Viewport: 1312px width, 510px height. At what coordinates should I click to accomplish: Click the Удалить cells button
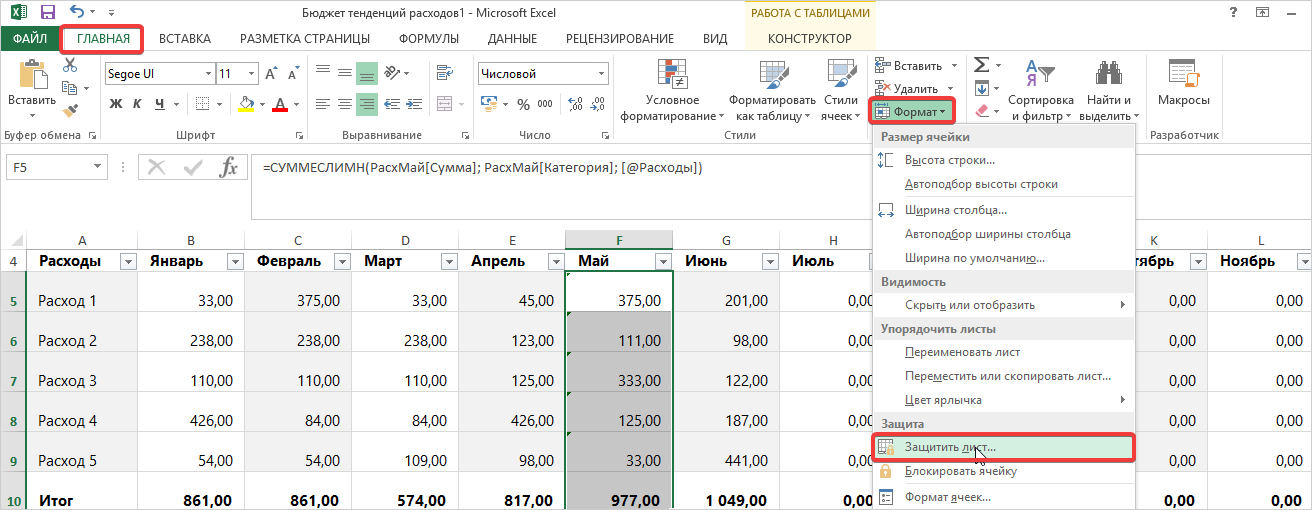(x=914, y=88)
